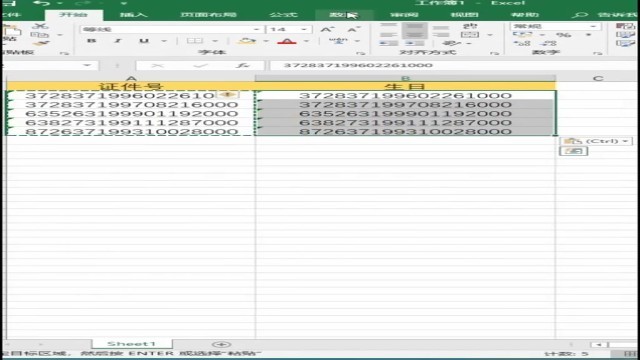Click the percent style icon
Screen dimensions: 640x360
pyautogui.click(x=563, y=35)
